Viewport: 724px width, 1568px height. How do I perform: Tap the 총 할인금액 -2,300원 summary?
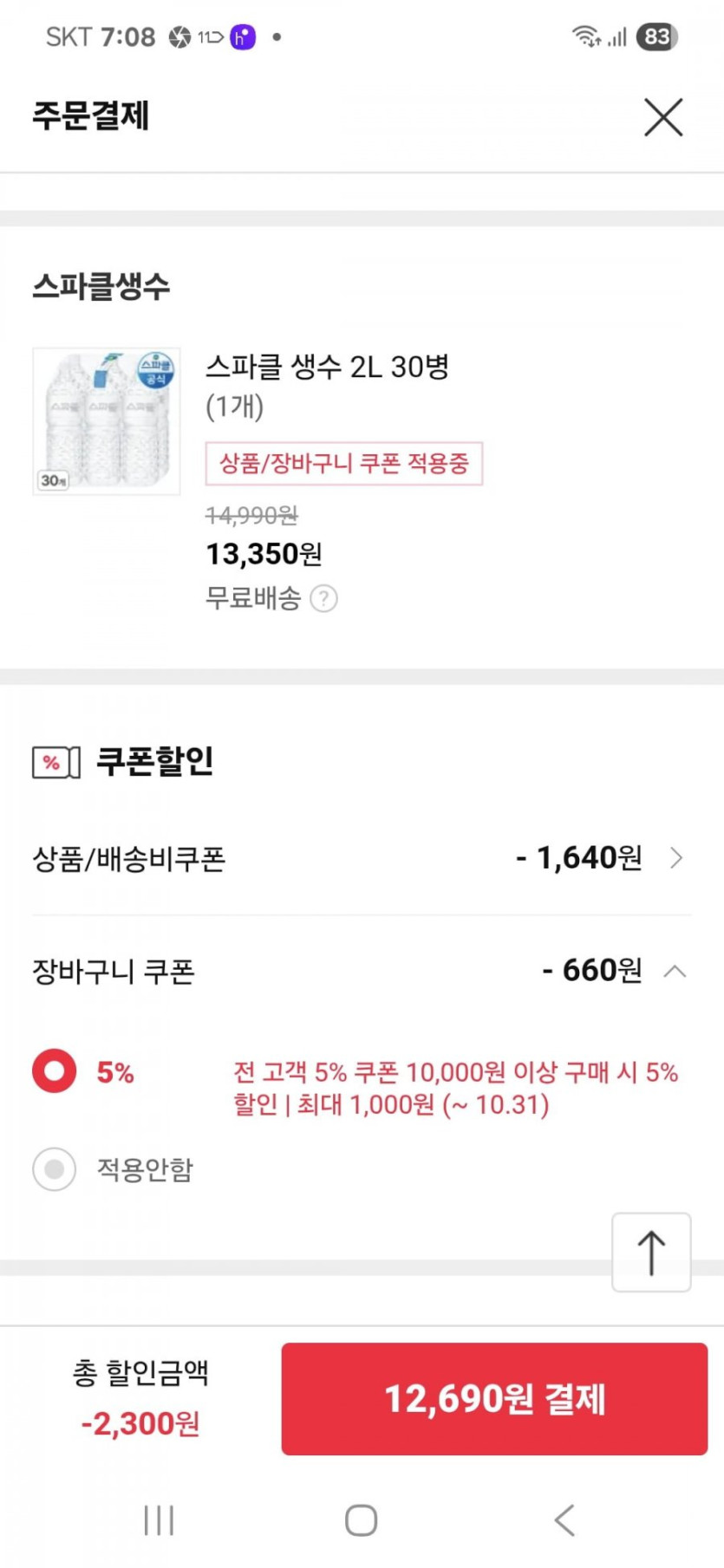(140, 1398)
